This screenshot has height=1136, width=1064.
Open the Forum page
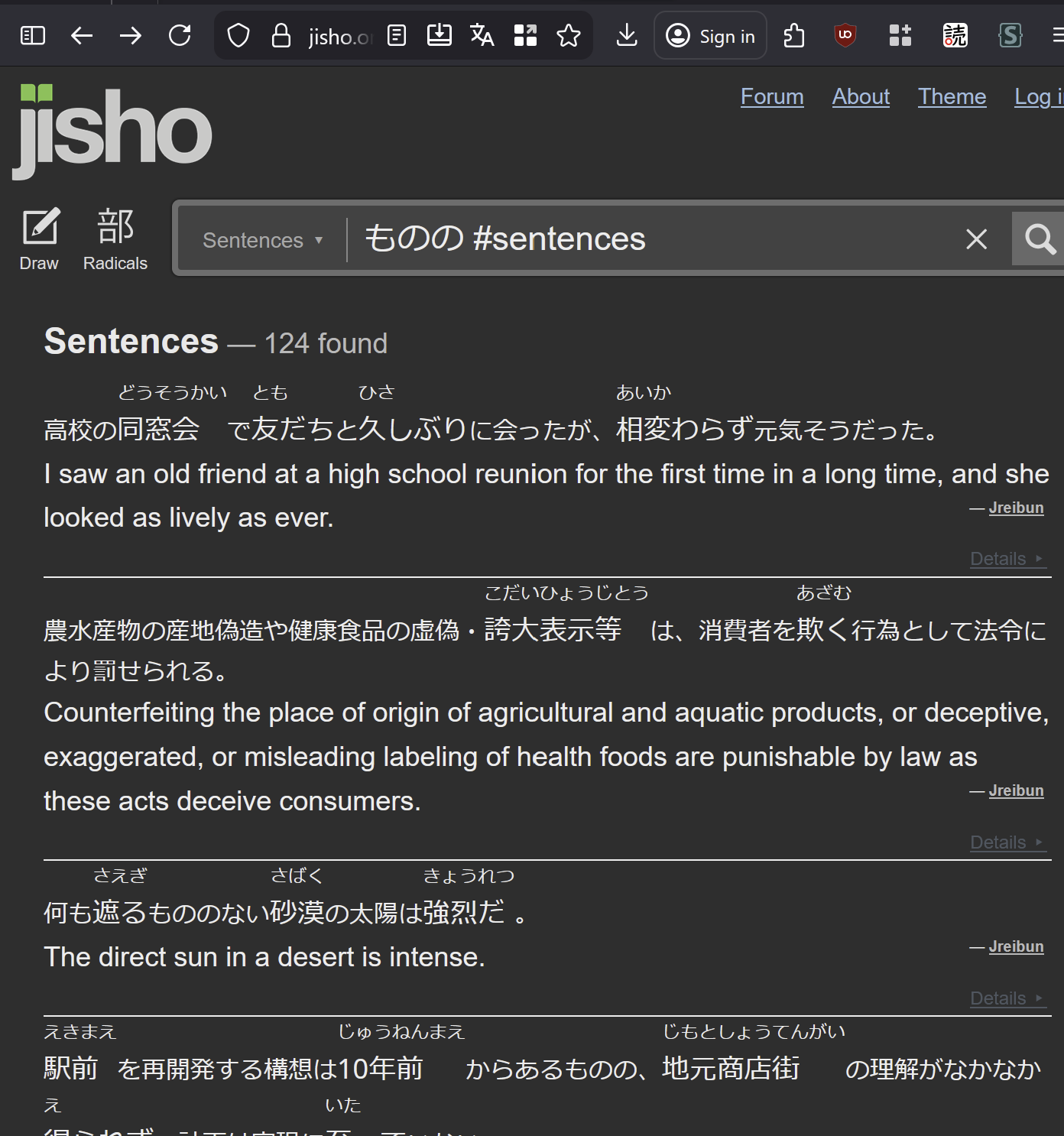(x=772, y=96)
